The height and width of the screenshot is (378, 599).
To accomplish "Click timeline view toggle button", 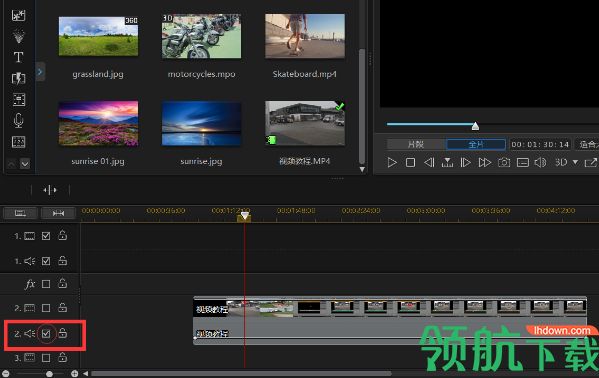I will 20,213.
